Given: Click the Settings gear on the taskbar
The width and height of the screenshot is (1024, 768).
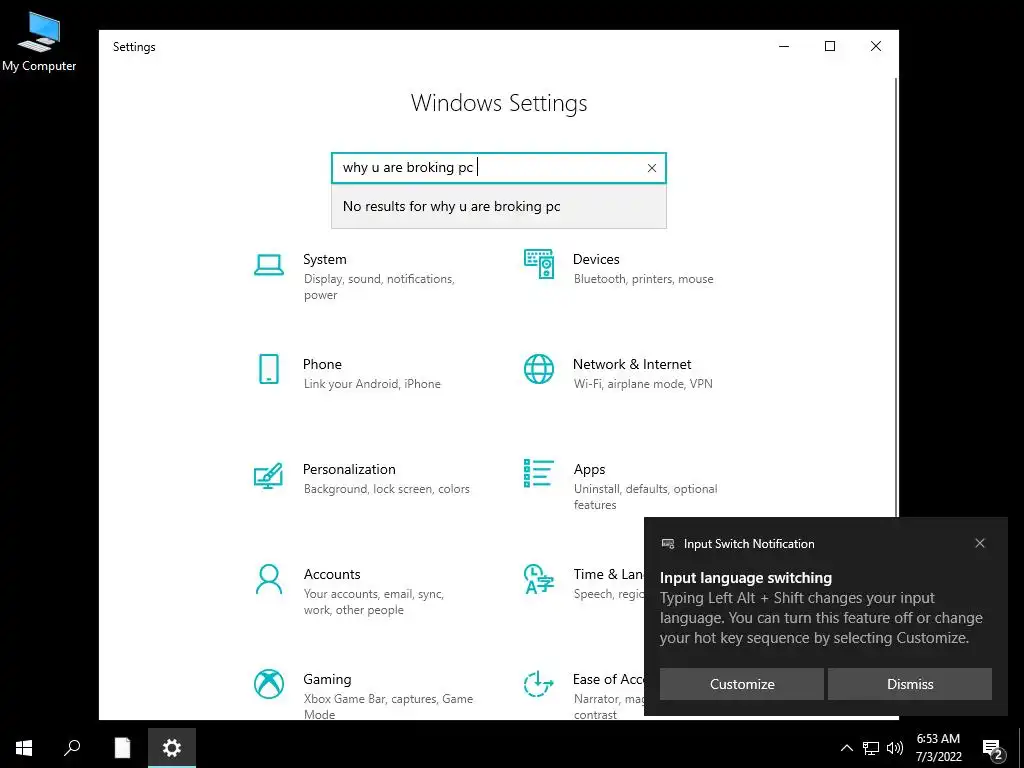Looking at the screenshot, I should 172,748.
